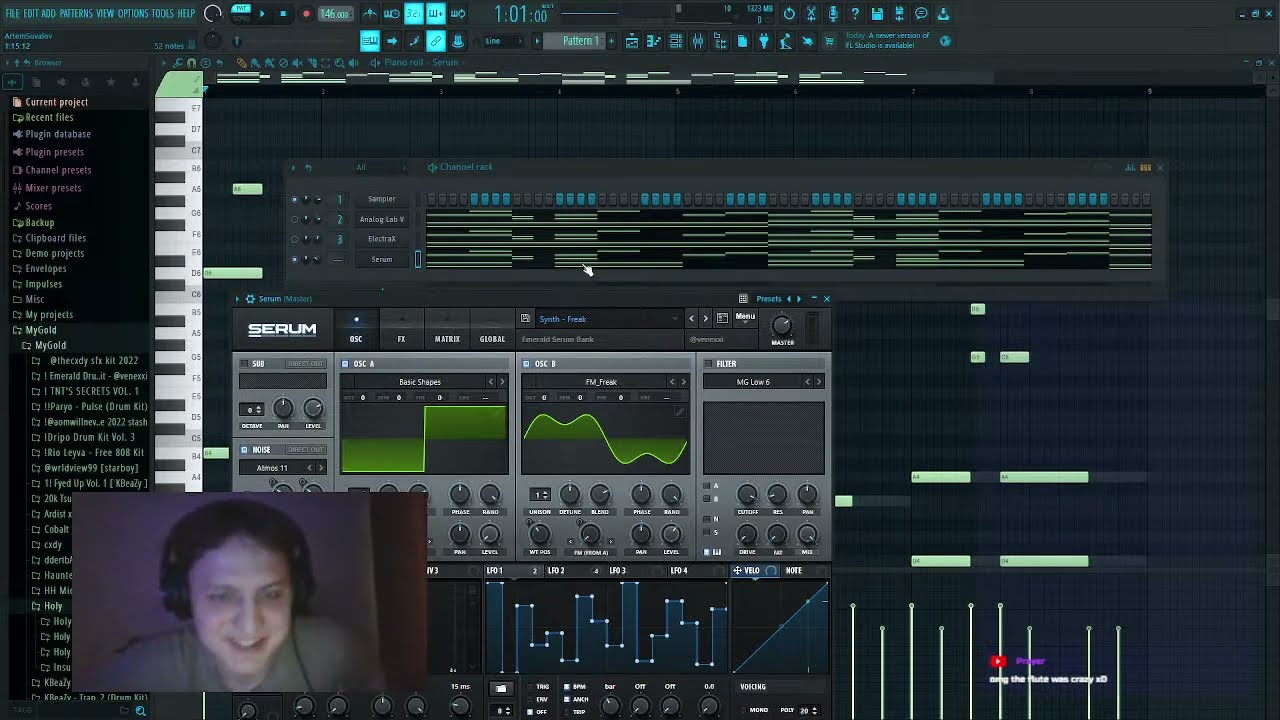
Task: Save project with floppy disk icon
Action: coord(877,14)
